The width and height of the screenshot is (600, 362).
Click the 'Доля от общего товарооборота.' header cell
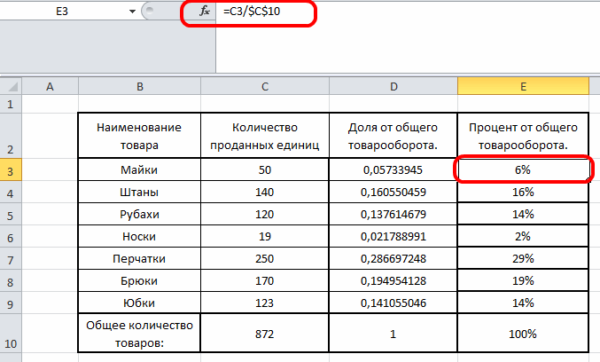tap(393, 135)
